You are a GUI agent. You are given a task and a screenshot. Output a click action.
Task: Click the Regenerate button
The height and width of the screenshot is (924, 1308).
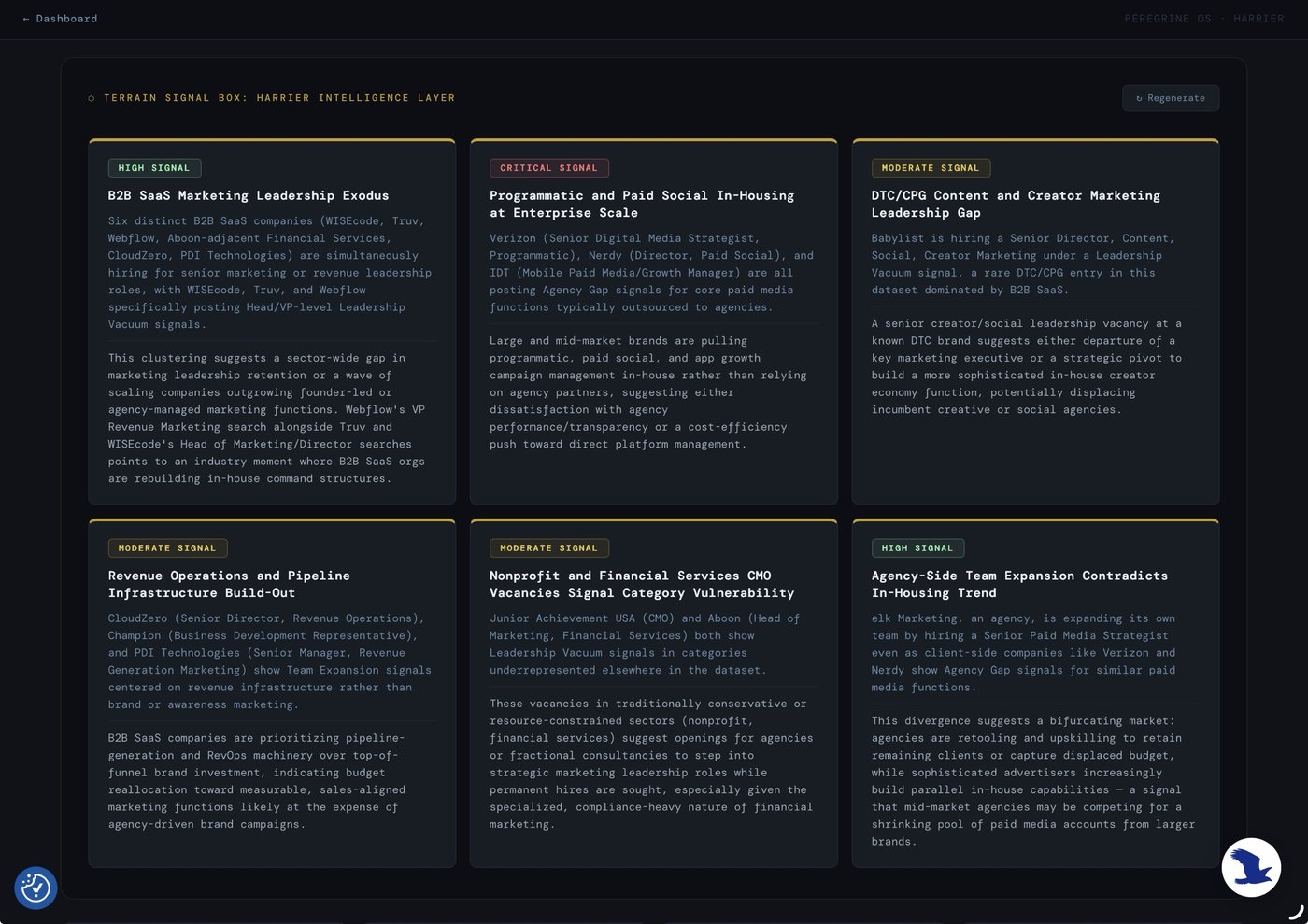[1171, 98]
